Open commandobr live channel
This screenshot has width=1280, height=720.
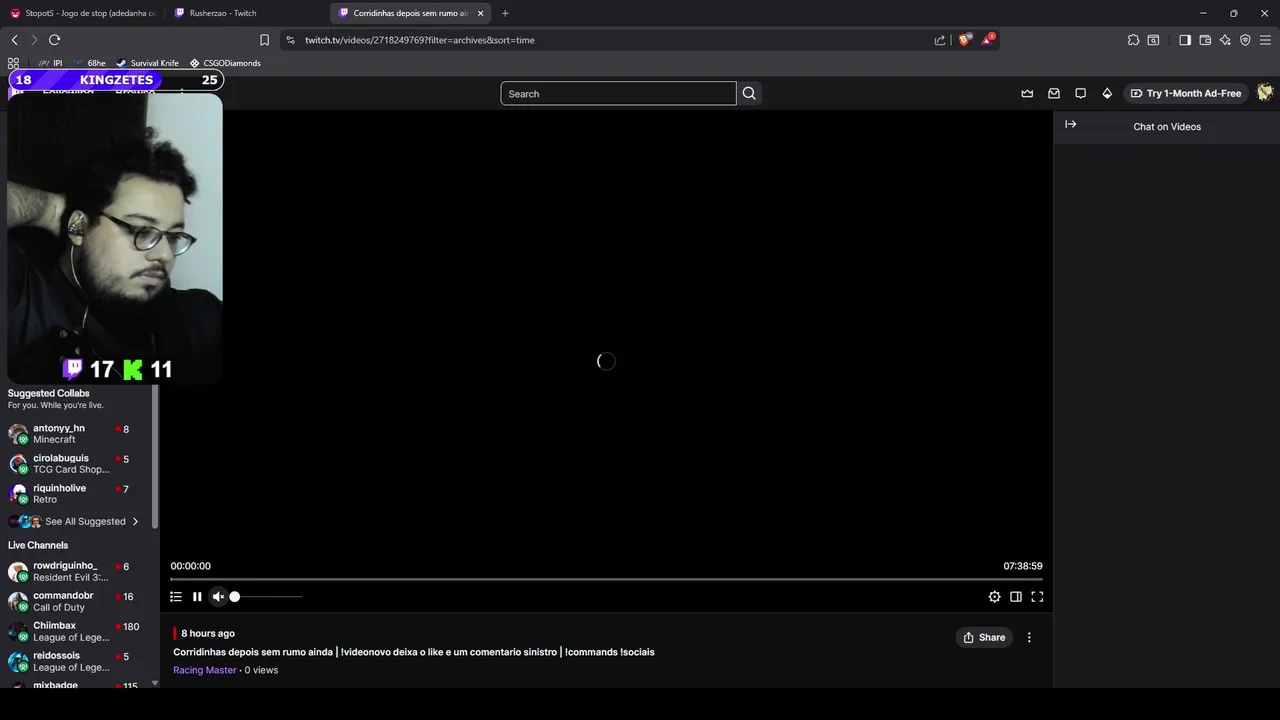click(79, 602)
